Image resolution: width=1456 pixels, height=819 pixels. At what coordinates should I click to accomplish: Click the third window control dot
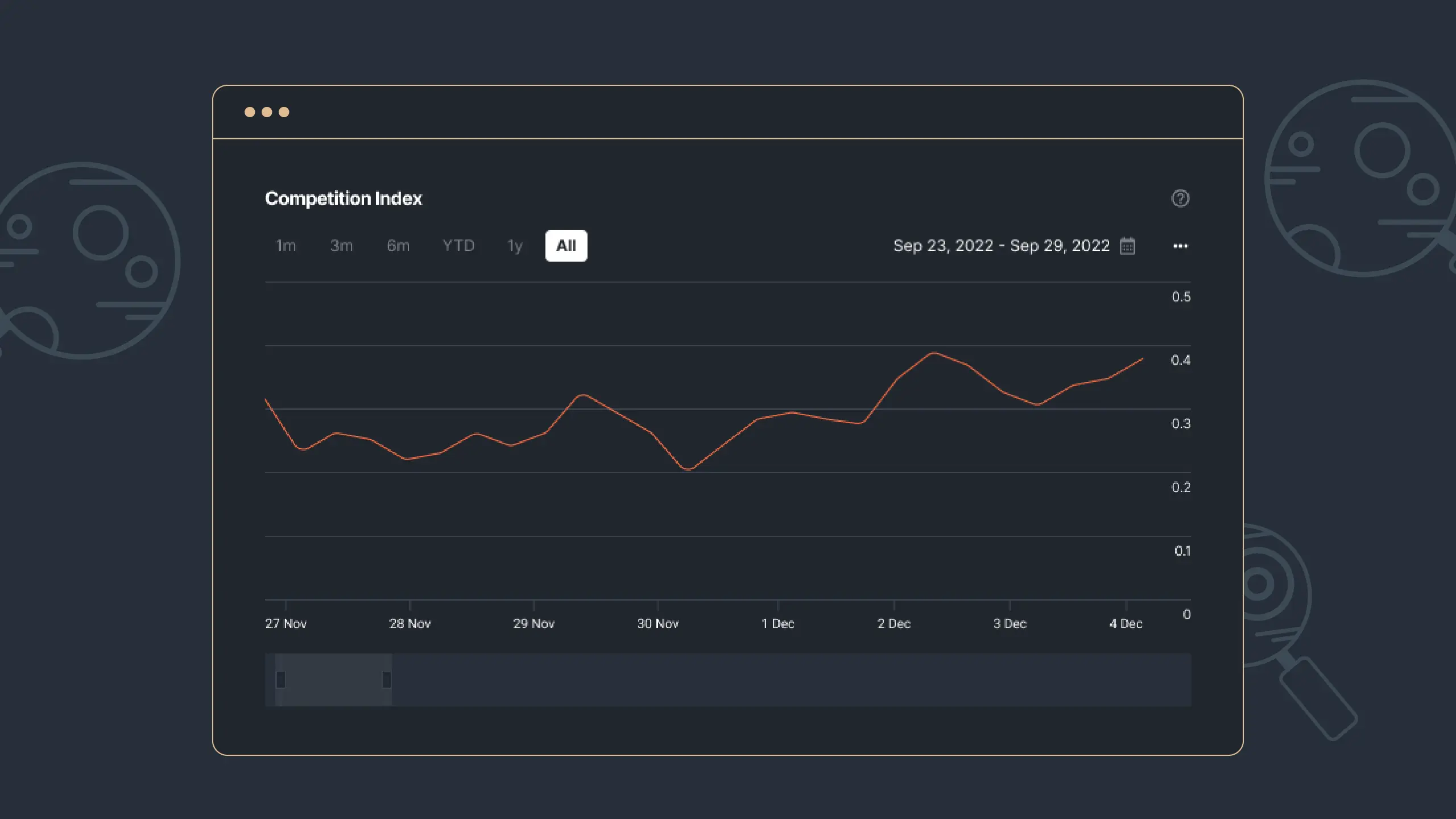pyautogui.click(x=284, y=112)
